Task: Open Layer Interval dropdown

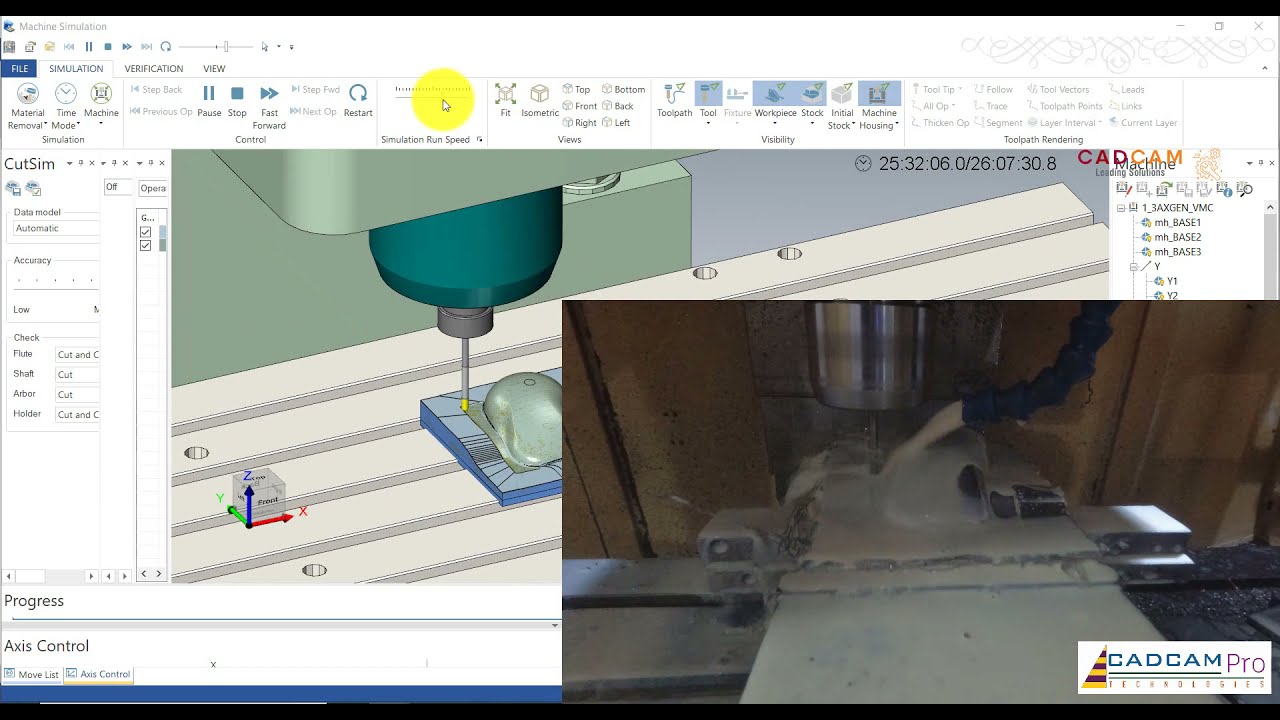Action: pos(1065,123)
